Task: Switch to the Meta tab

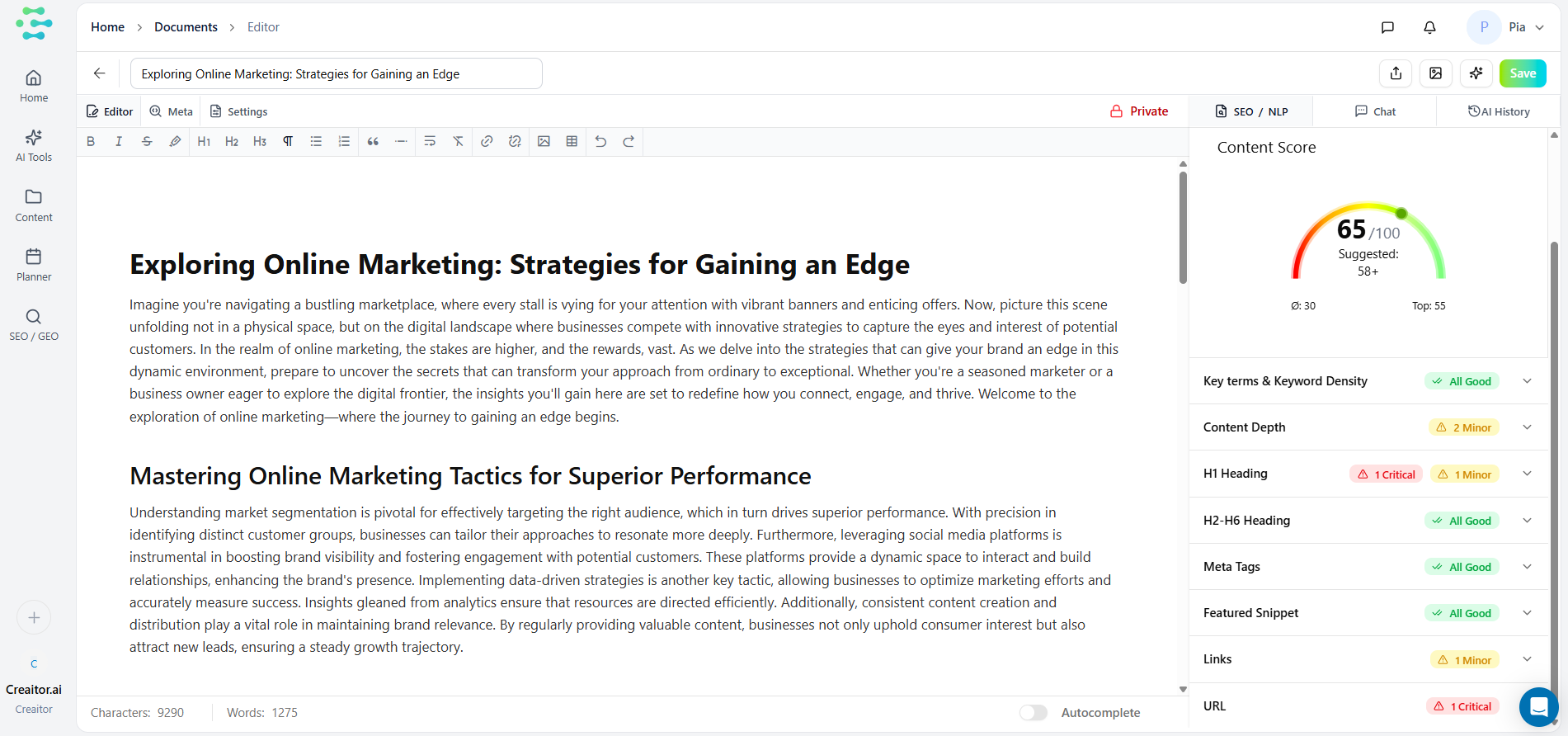Action: (172, 111)
